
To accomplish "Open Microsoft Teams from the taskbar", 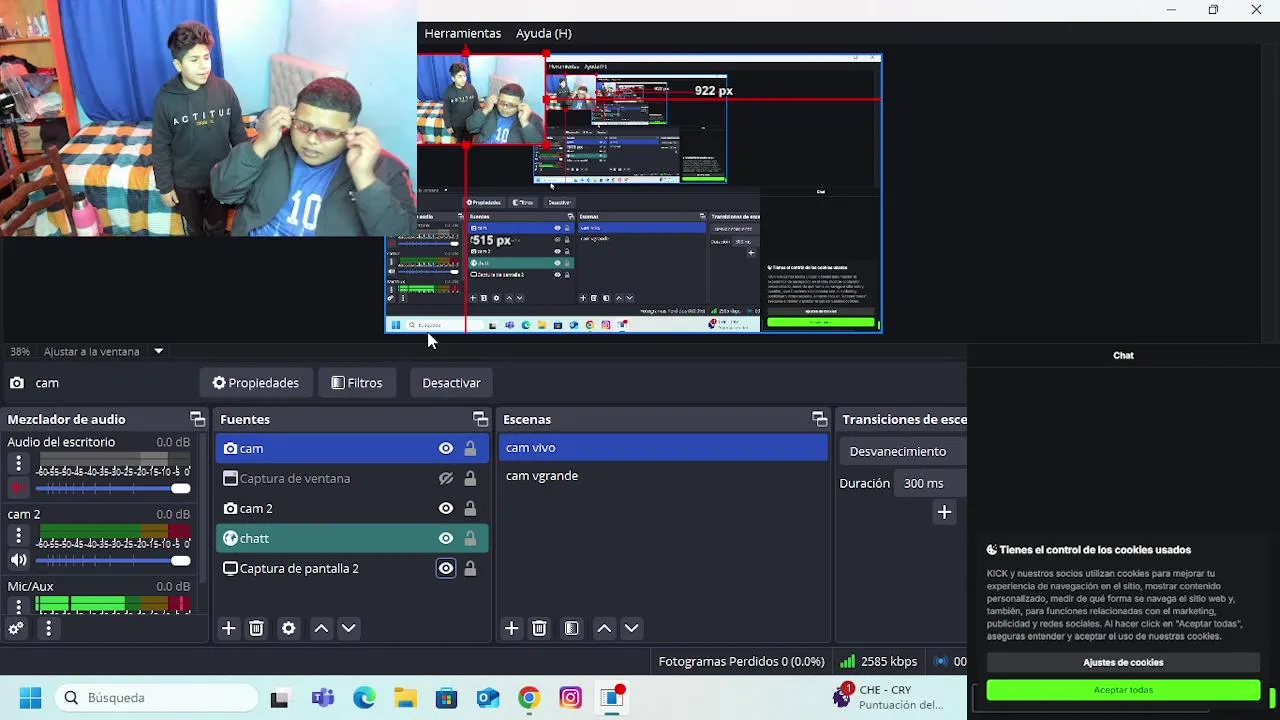I will tap(322, 698).
